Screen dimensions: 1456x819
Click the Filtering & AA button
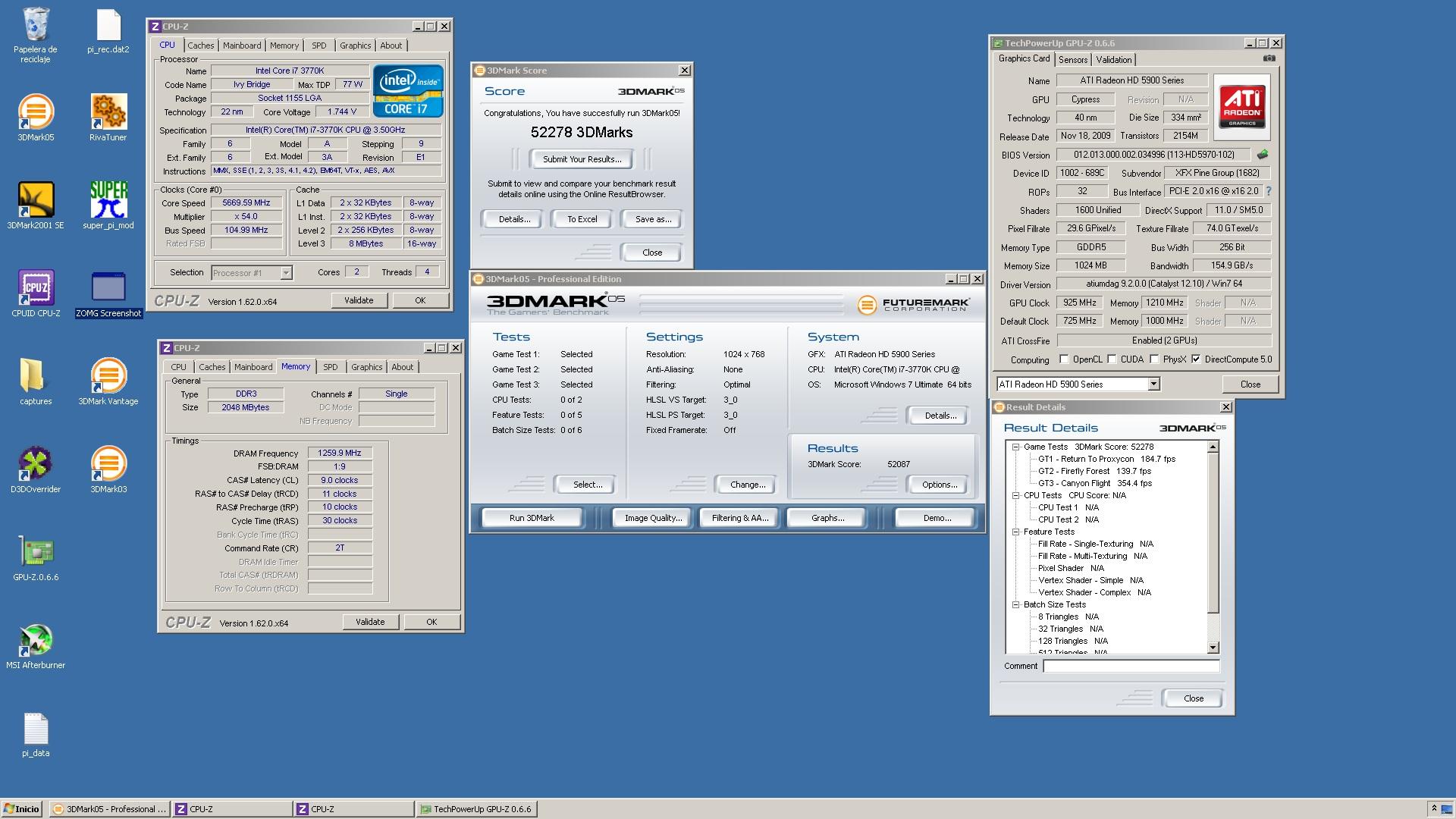tap(739, 518)
